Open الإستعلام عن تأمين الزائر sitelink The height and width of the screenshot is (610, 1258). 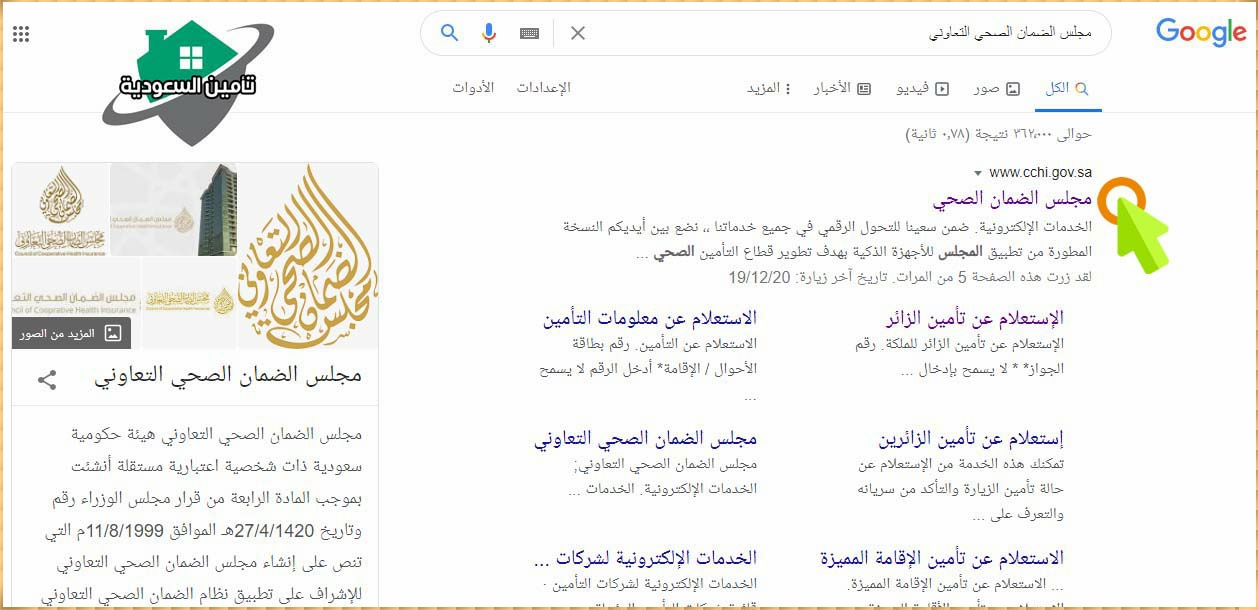975,318
